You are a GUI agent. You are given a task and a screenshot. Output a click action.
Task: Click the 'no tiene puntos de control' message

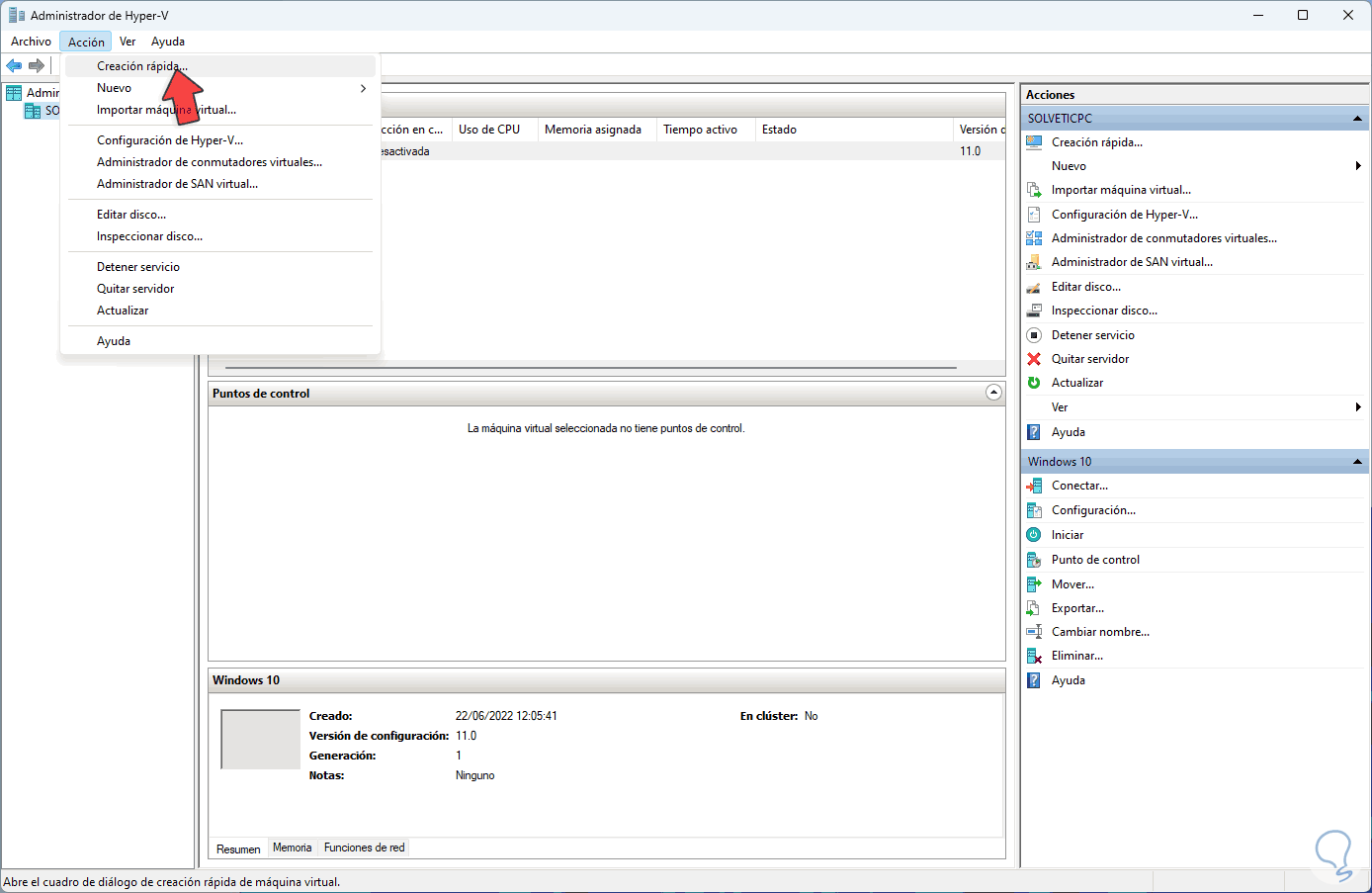(606, 428)
